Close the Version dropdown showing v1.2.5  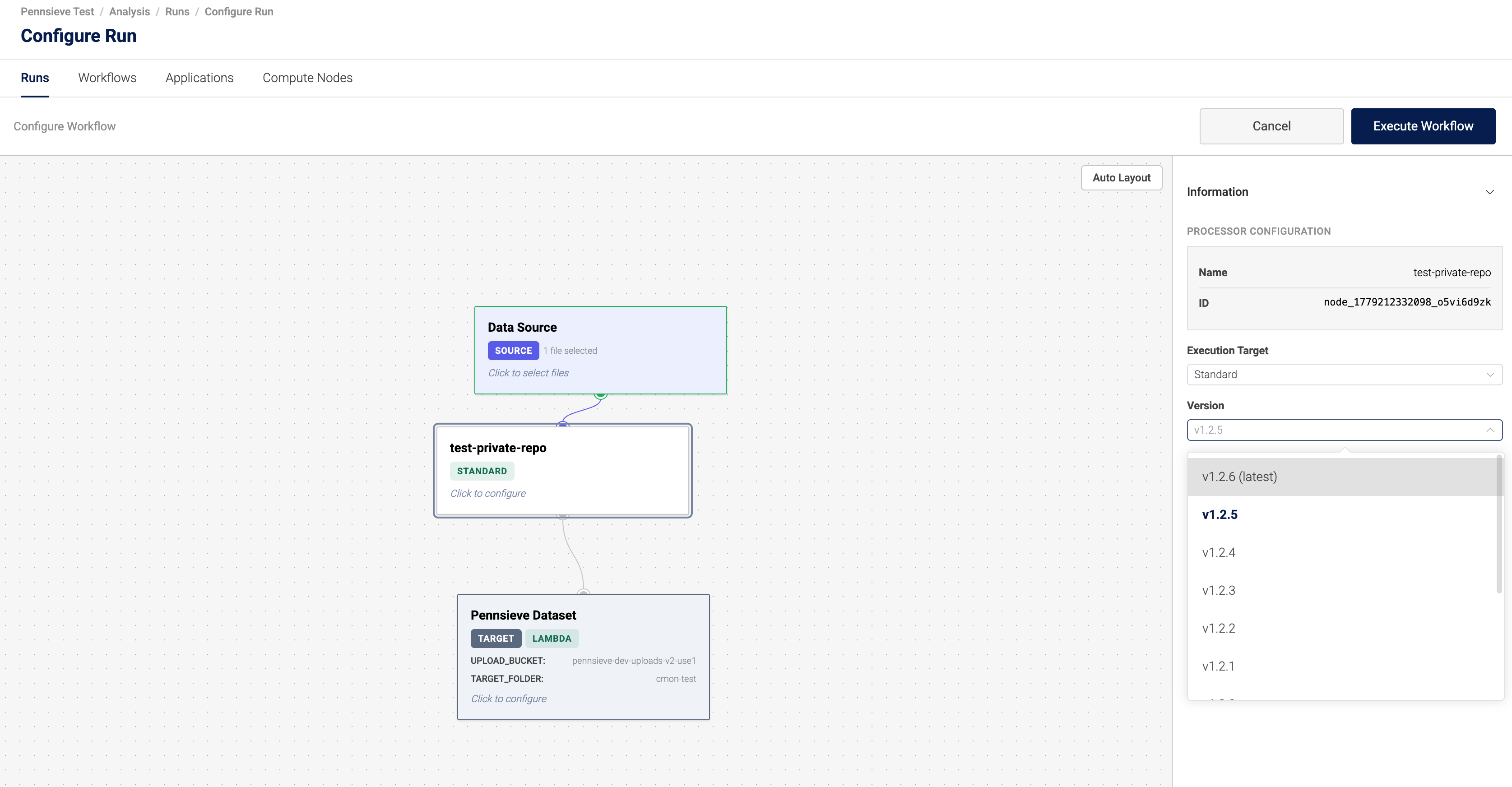pyautogui.click(x=1344, y=430)
